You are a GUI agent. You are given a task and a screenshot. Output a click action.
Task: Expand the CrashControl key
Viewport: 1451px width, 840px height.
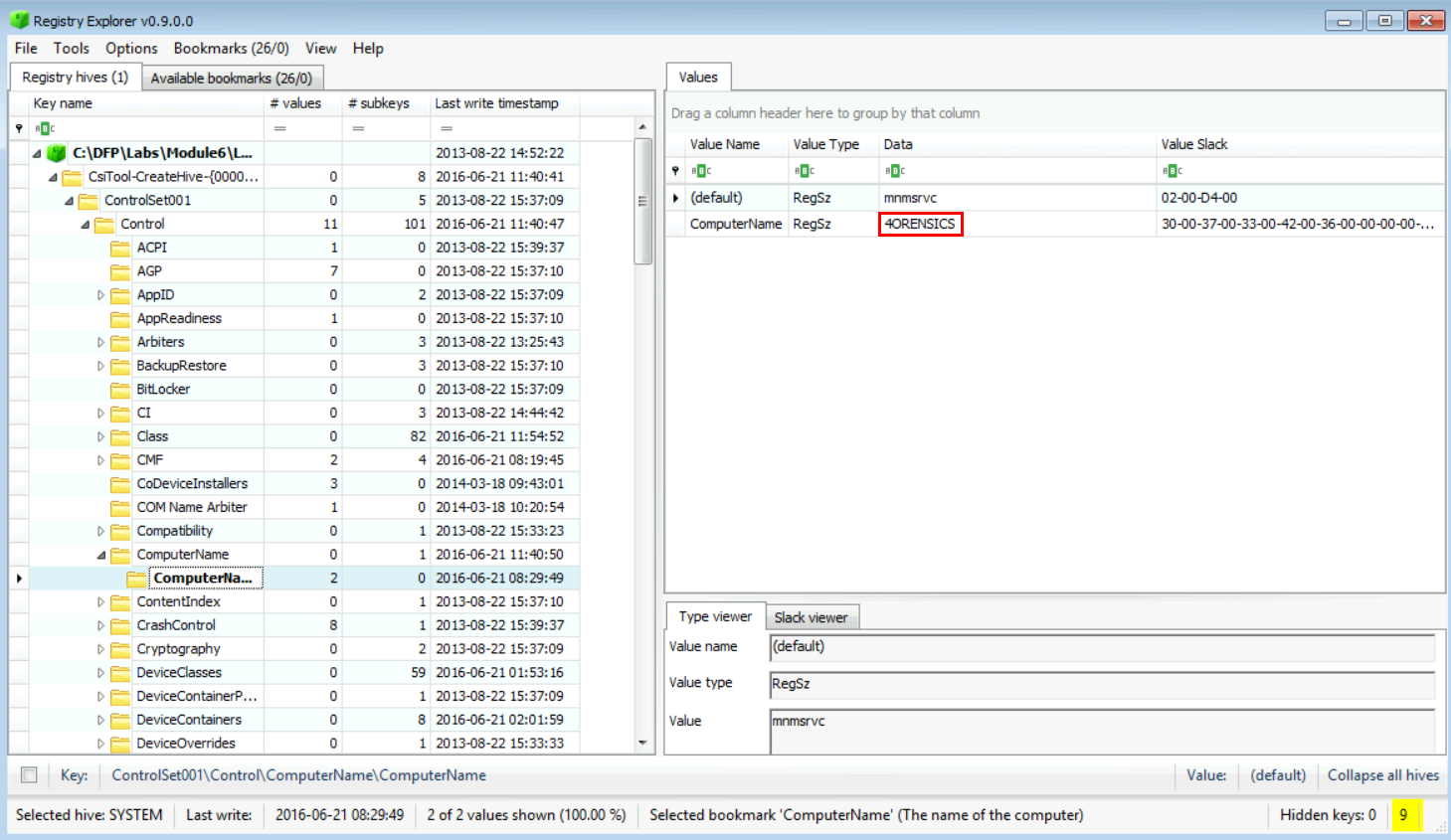click(100, 625)
